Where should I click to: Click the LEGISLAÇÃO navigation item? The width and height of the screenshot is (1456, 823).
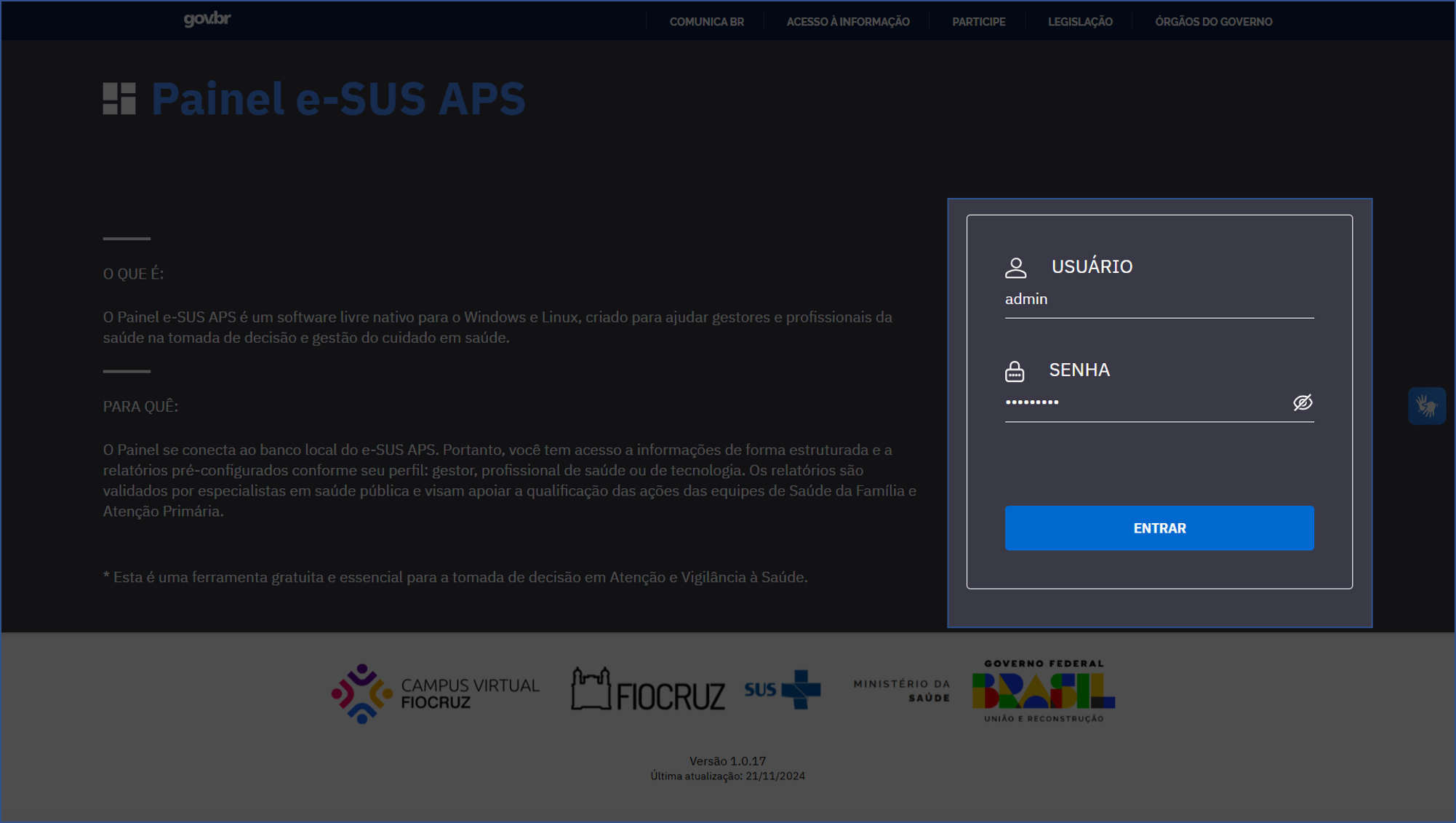click(1080, 21)
